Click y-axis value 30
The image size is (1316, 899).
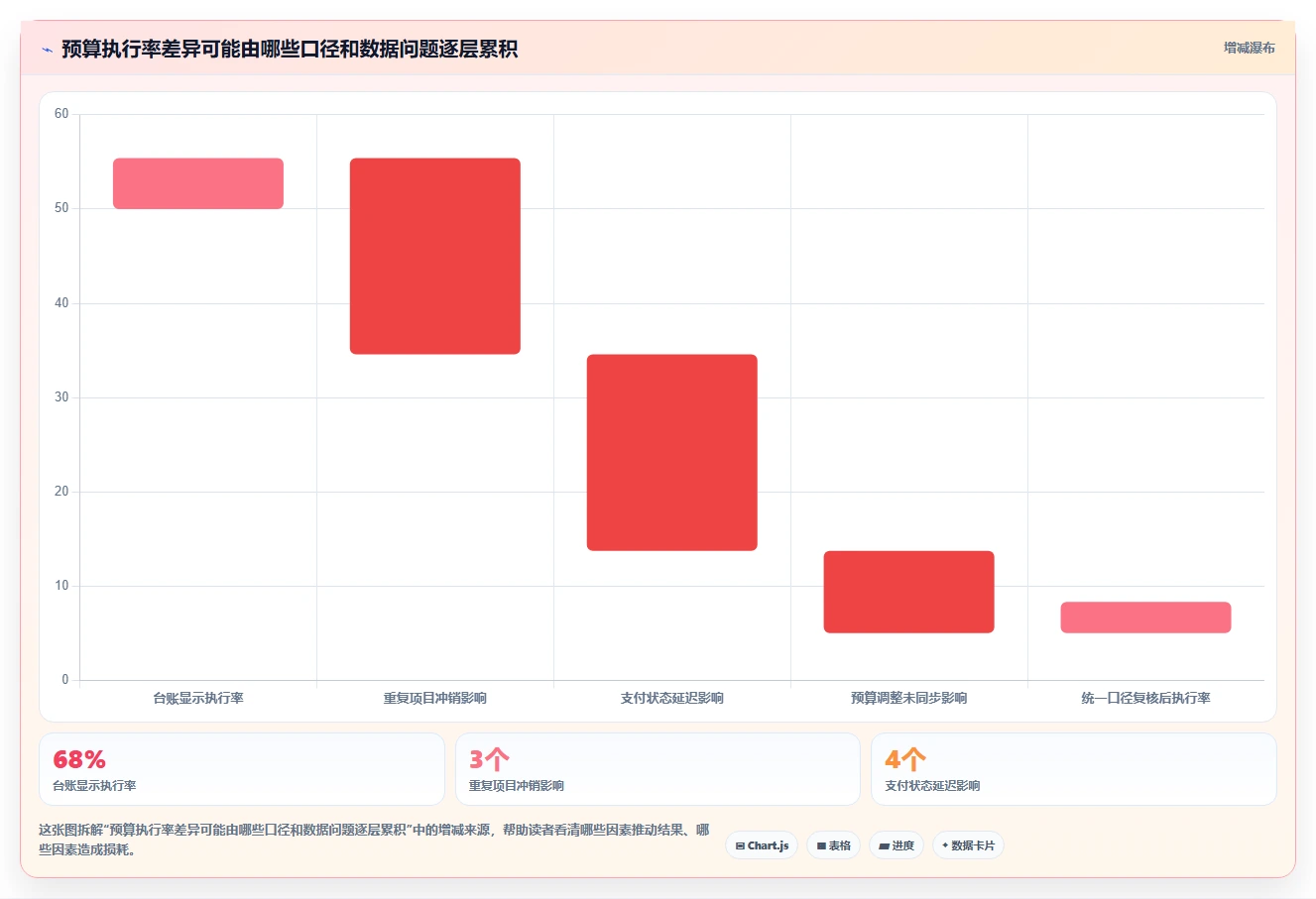coord(61,396)
